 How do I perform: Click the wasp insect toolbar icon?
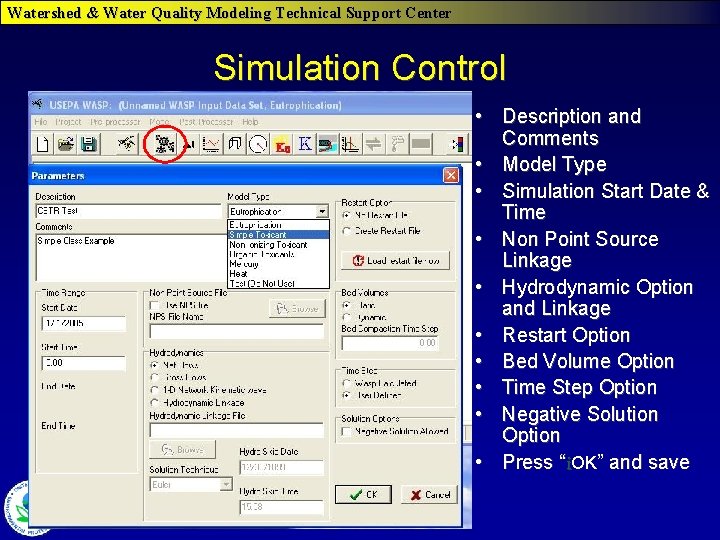pos(127,144)
